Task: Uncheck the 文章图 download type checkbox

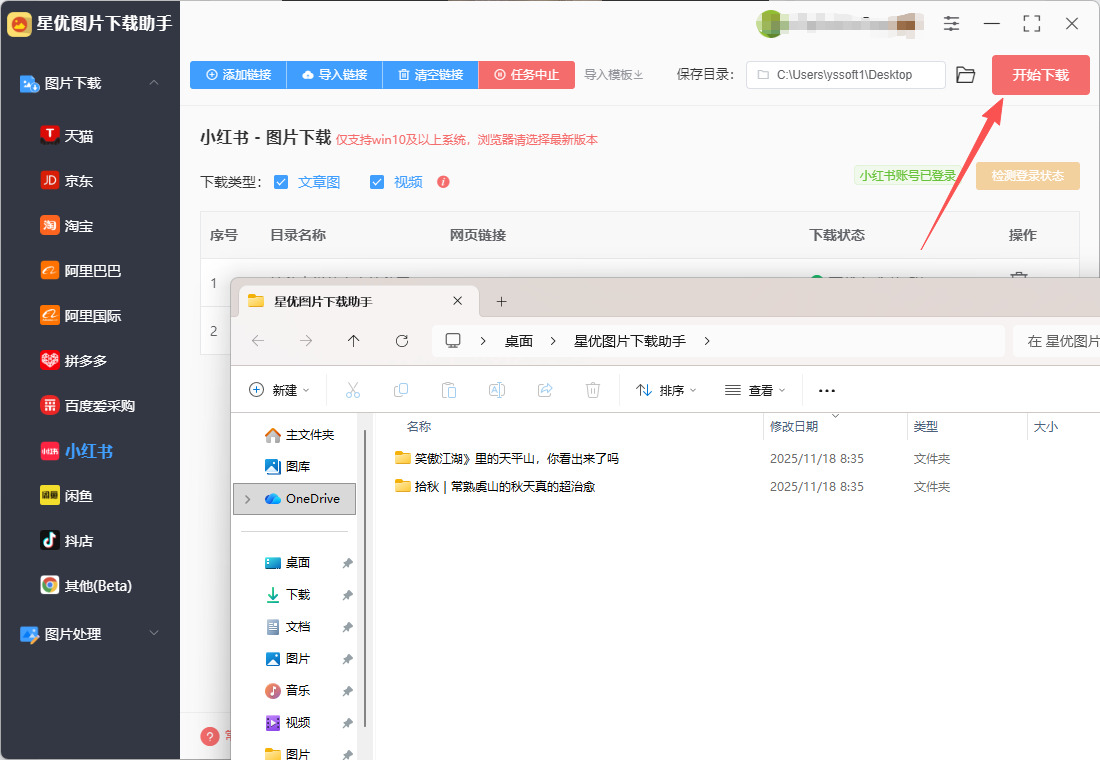Action: [281, 182]
